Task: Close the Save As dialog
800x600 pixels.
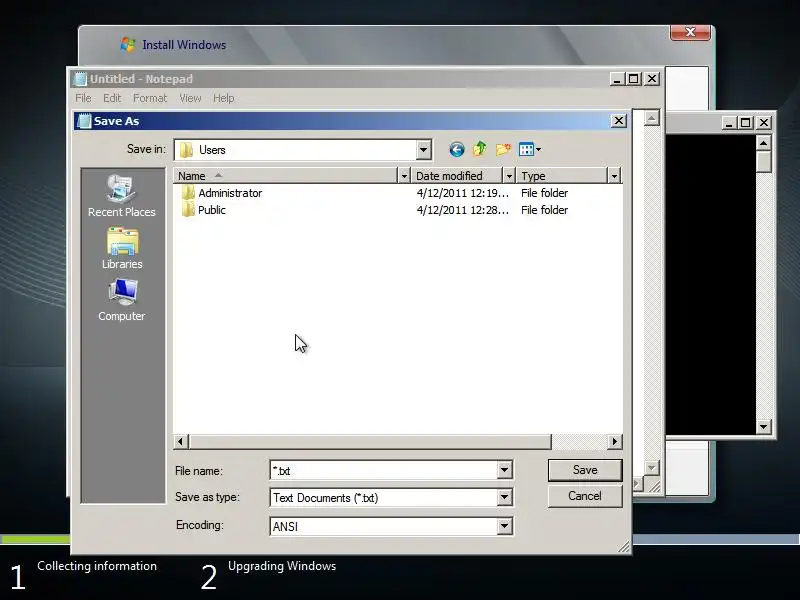Action: click(x=618, y=121)
